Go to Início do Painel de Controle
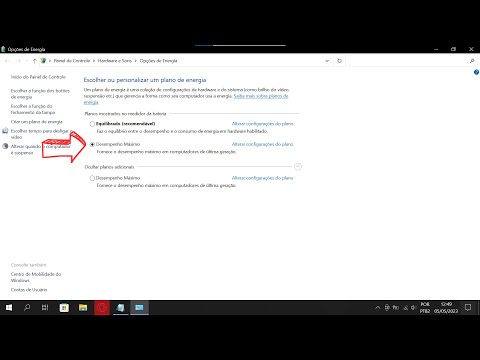This screenshot has height=360, width=480. pos(38,77)
